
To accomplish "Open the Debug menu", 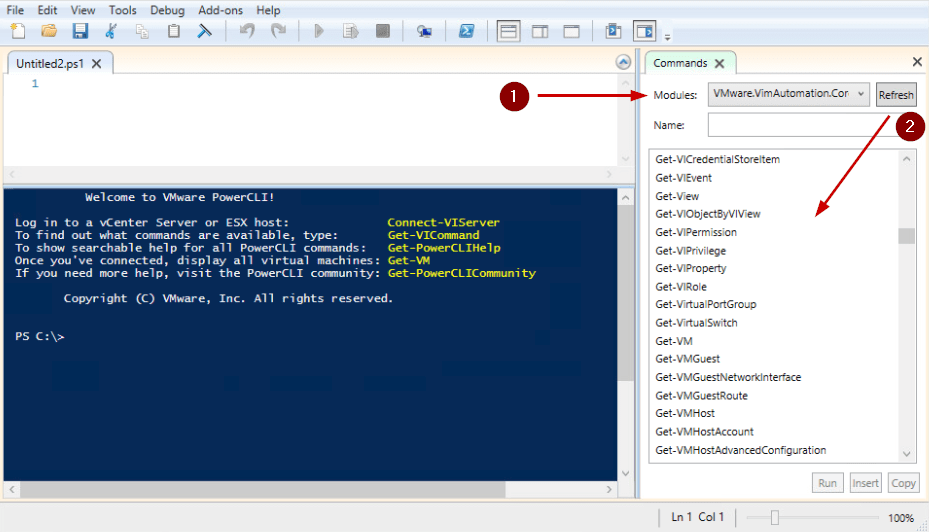I will click(167, 10).
